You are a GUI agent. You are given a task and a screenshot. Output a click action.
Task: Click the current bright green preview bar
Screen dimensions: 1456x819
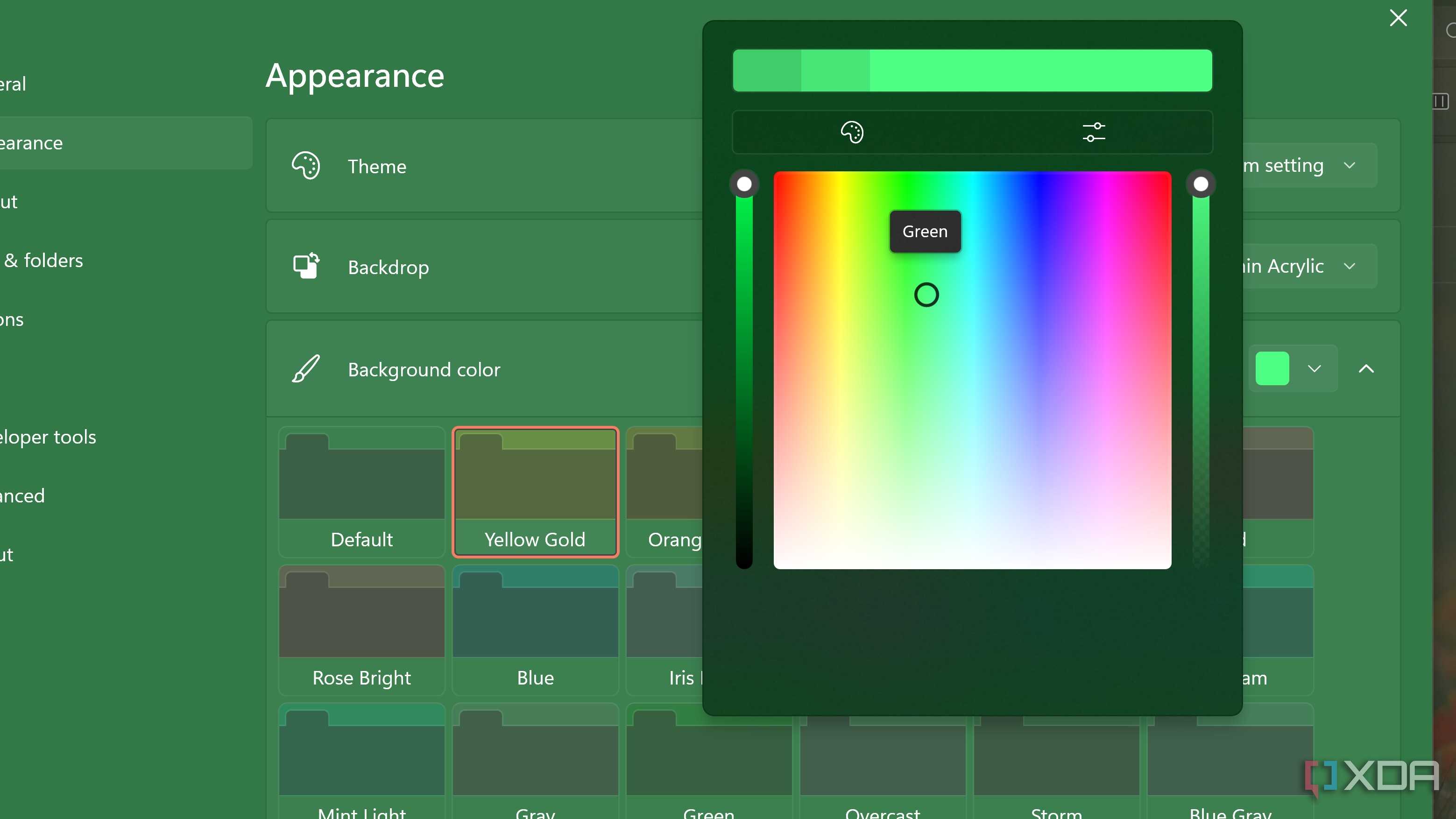click(x=1040, y=71)
